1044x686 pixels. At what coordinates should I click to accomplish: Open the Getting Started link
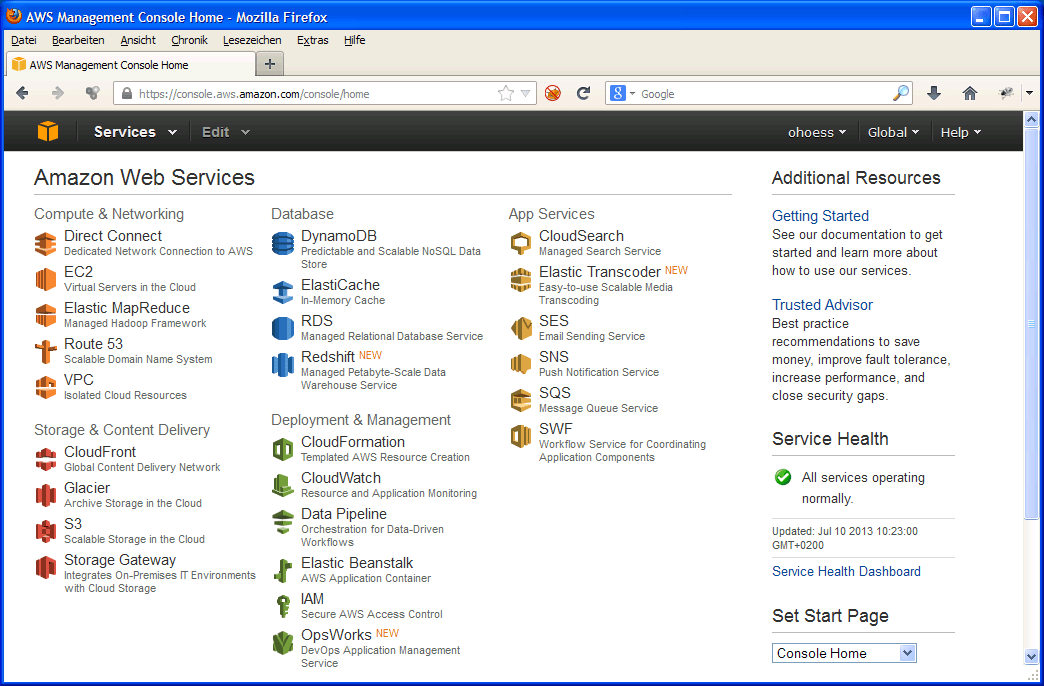820,216
